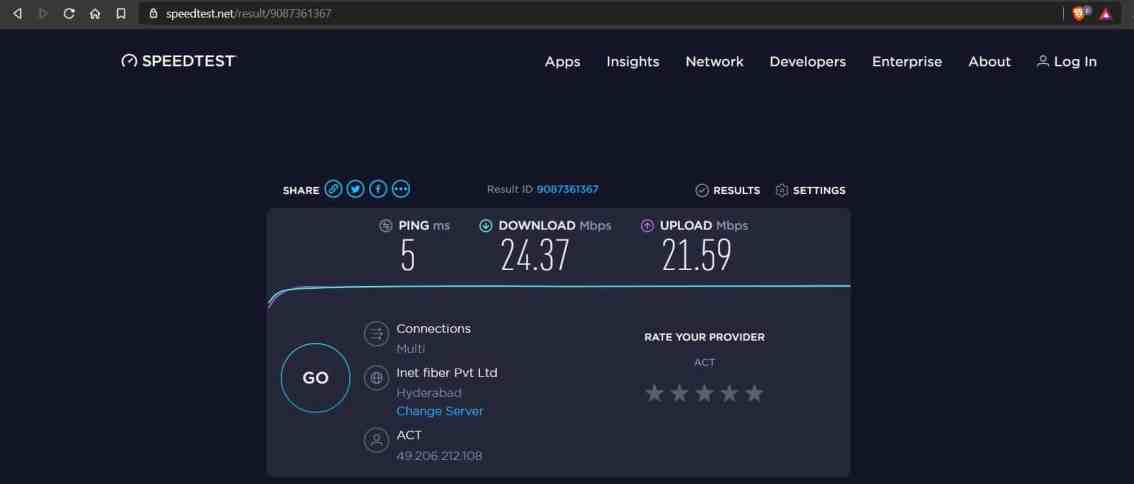The height and width of the screenshot is (484, 1134).
Task: Click the address bar URL field
Action: pyautogui.click(x=600, y=13)
